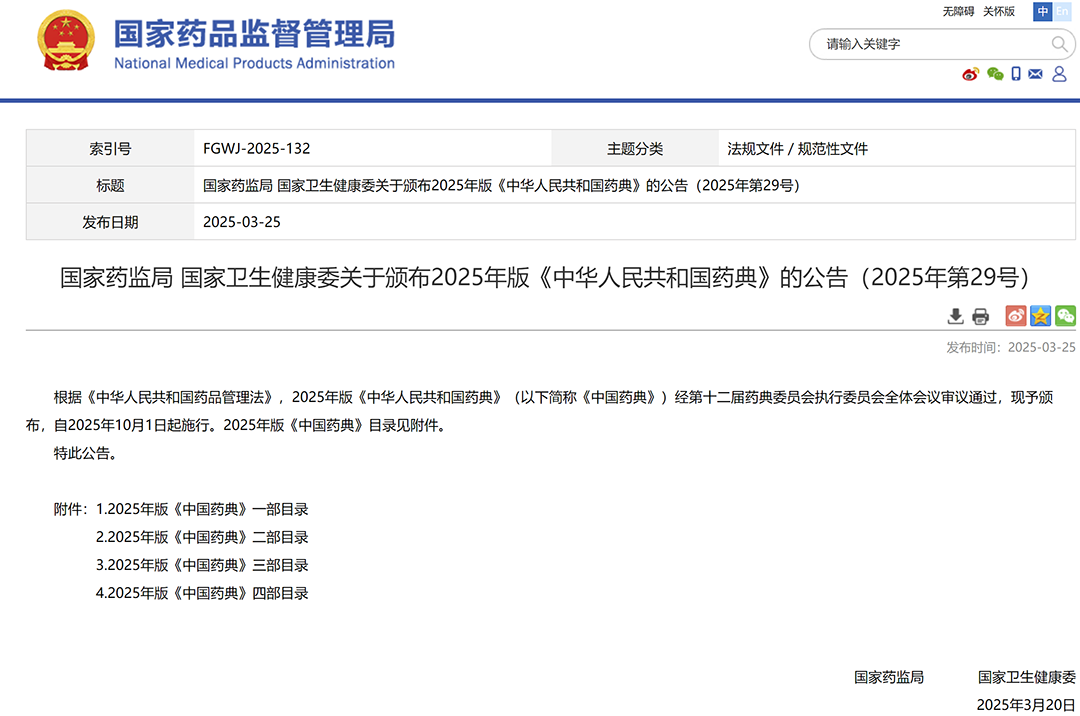
Task: Click the magnifier search icon
Action: coord(1059,44)
